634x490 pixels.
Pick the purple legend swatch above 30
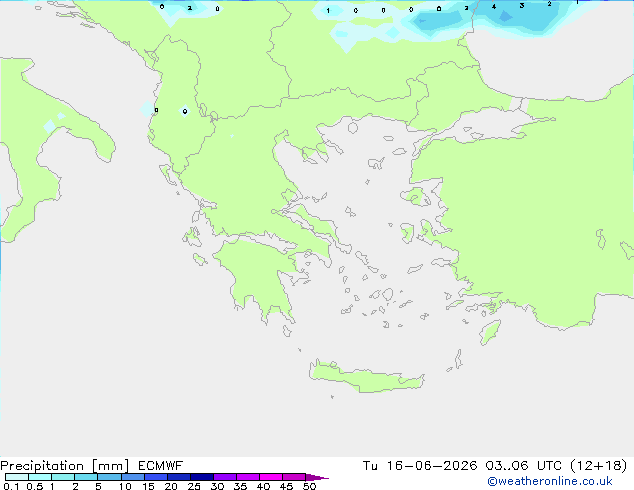click(225, 477)
